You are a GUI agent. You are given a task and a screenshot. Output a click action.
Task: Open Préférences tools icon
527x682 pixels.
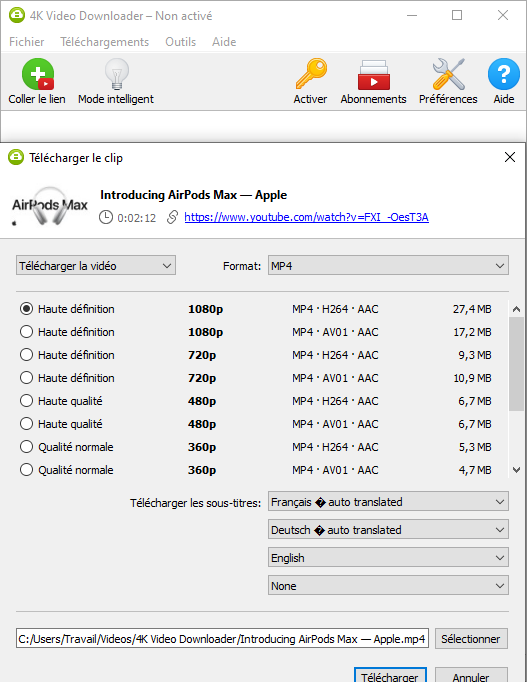(x=448, y=74)
